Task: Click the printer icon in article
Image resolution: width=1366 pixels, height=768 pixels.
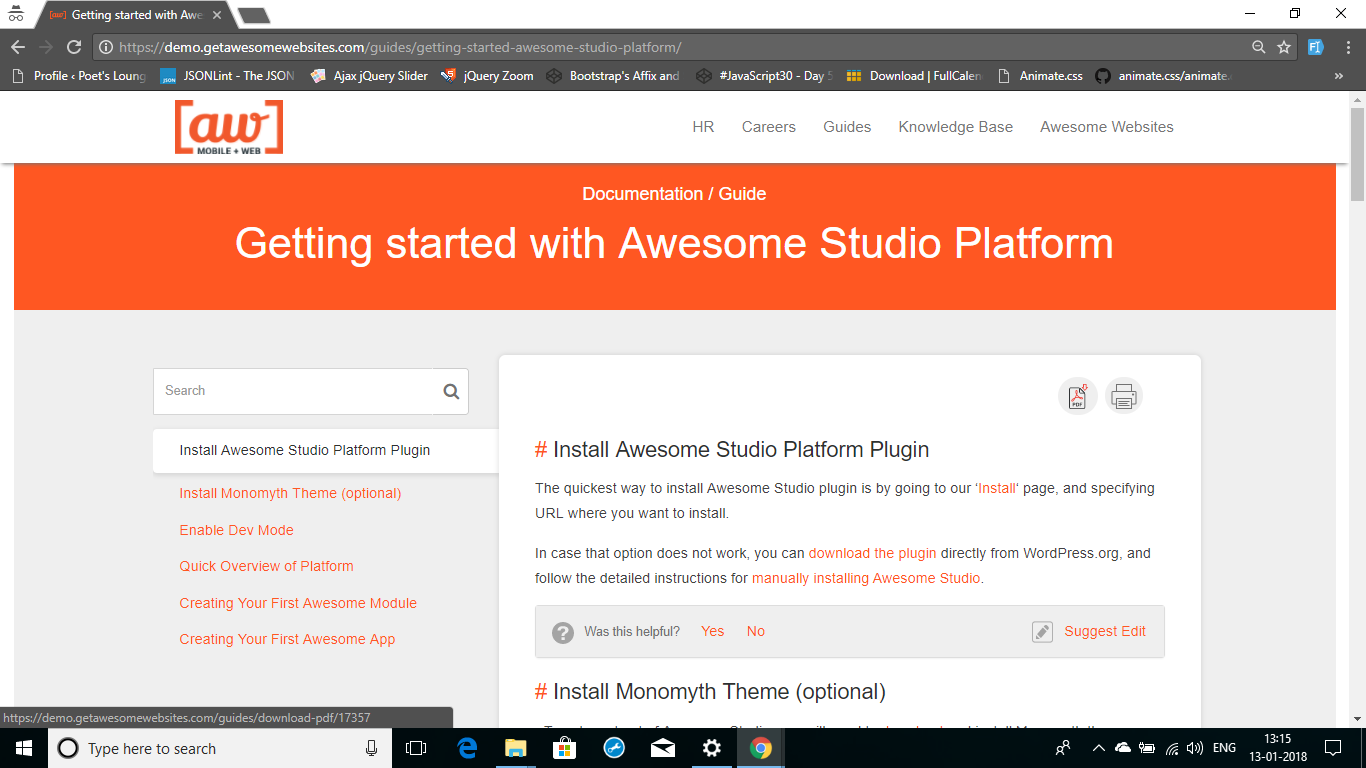Action: [1124, 397]
